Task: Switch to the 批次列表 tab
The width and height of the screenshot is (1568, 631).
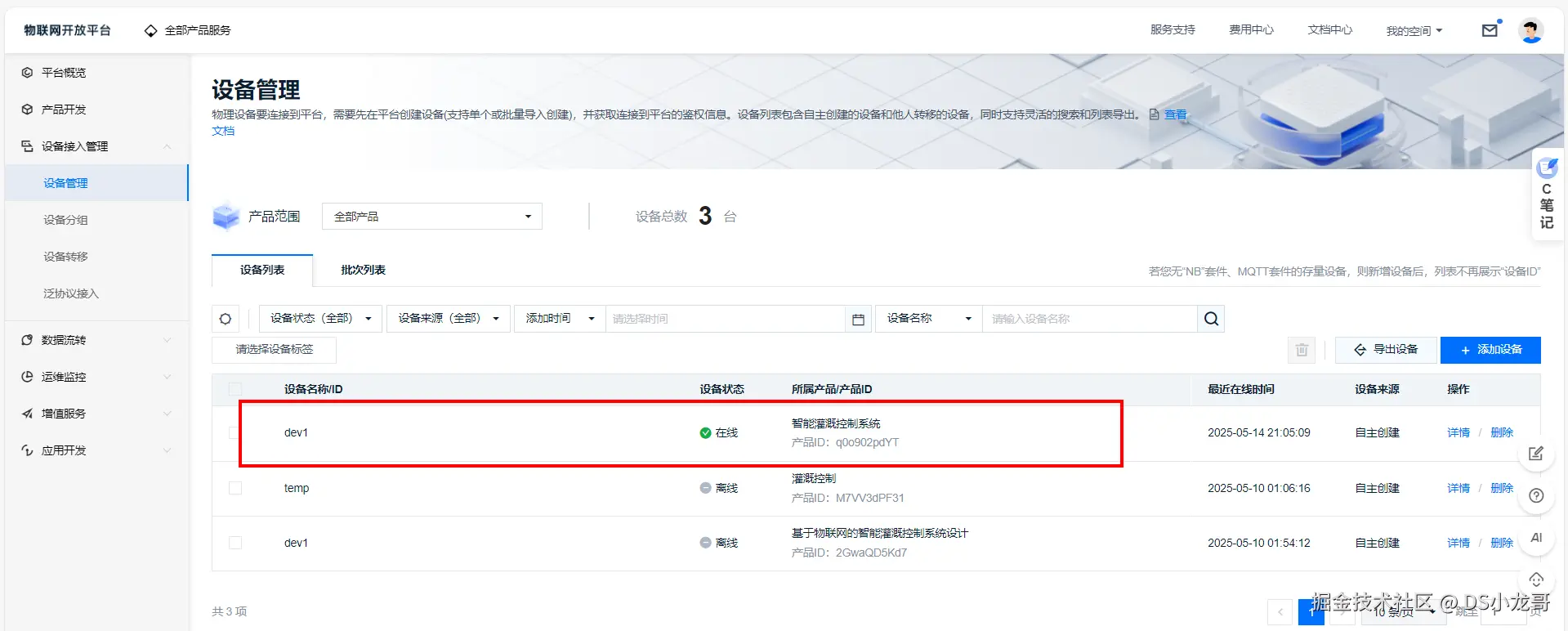Action: 363,270
